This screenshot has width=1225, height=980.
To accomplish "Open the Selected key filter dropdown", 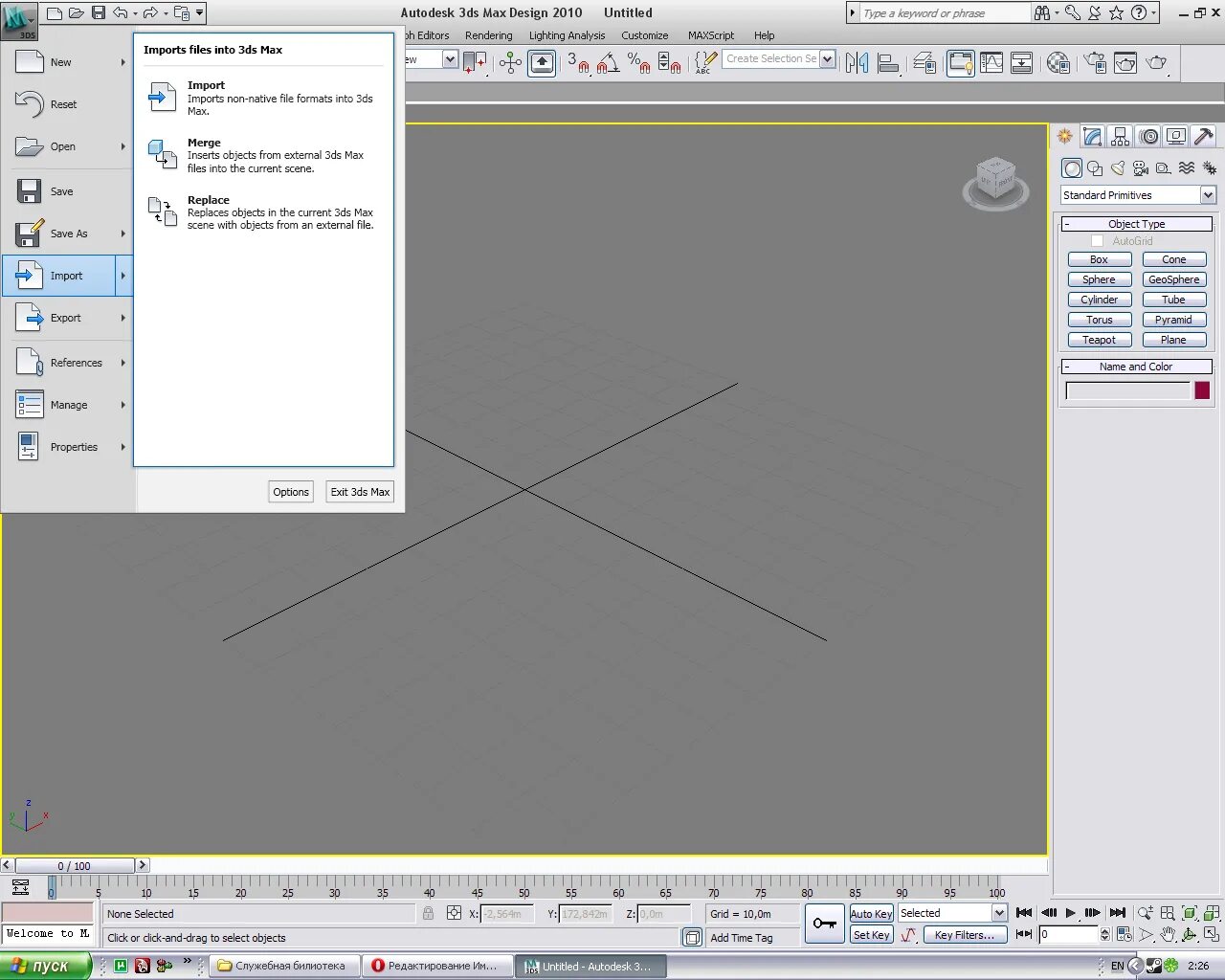I will pyautogui.click(x=952, y=913).
